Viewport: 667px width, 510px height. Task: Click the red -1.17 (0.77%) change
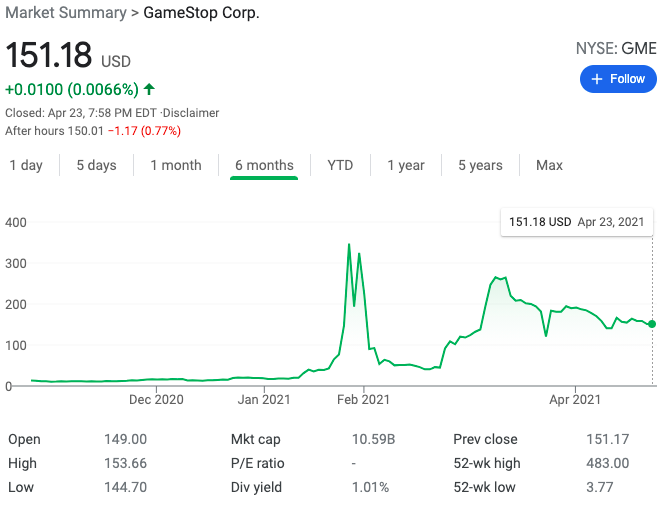click(145, 131)
